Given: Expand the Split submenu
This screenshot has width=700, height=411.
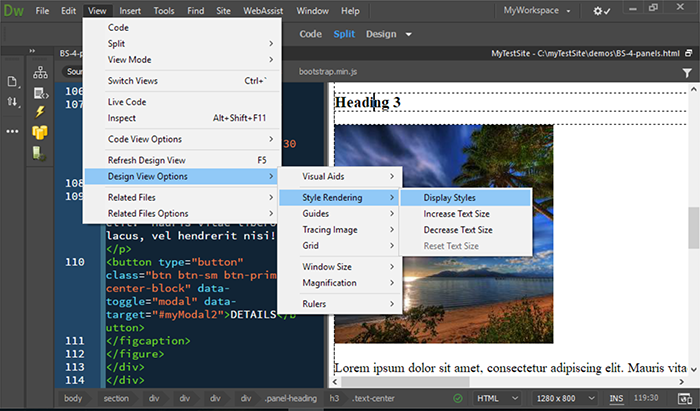Looking at the screenshot, I should [182, 44].
